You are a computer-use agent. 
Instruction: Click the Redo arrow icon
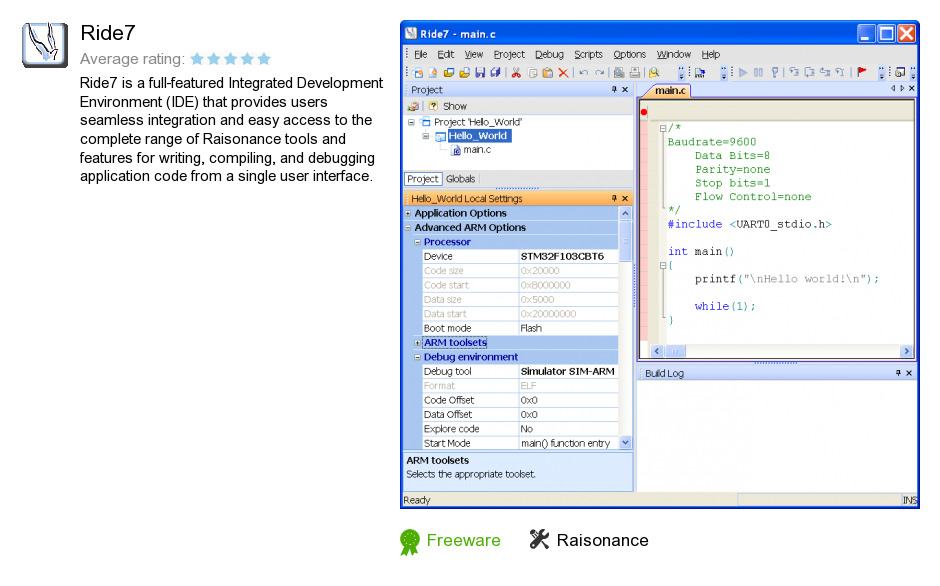[599, 73]
